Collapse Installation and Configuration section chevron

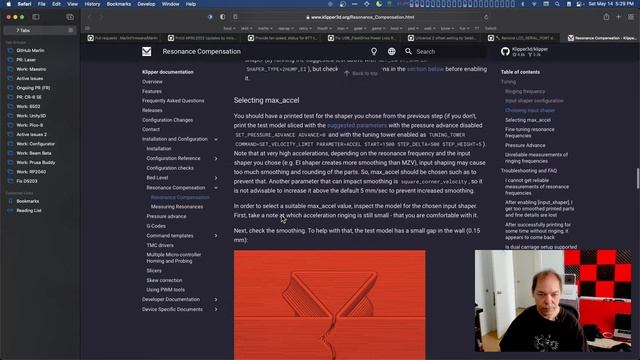[216, 139]
